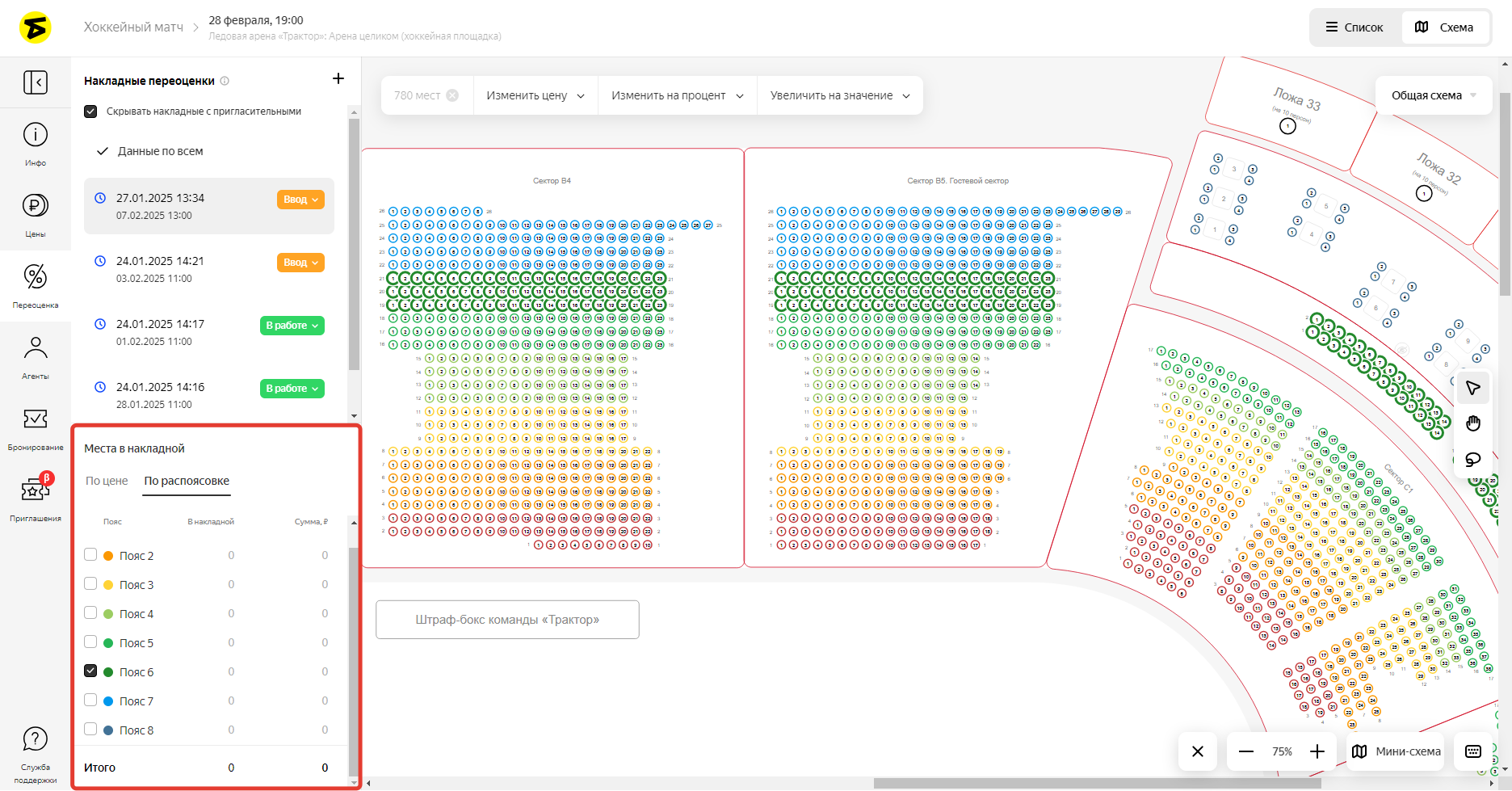Open the Бронирование section
1512x791 pixels.
(x=36, y=427)
